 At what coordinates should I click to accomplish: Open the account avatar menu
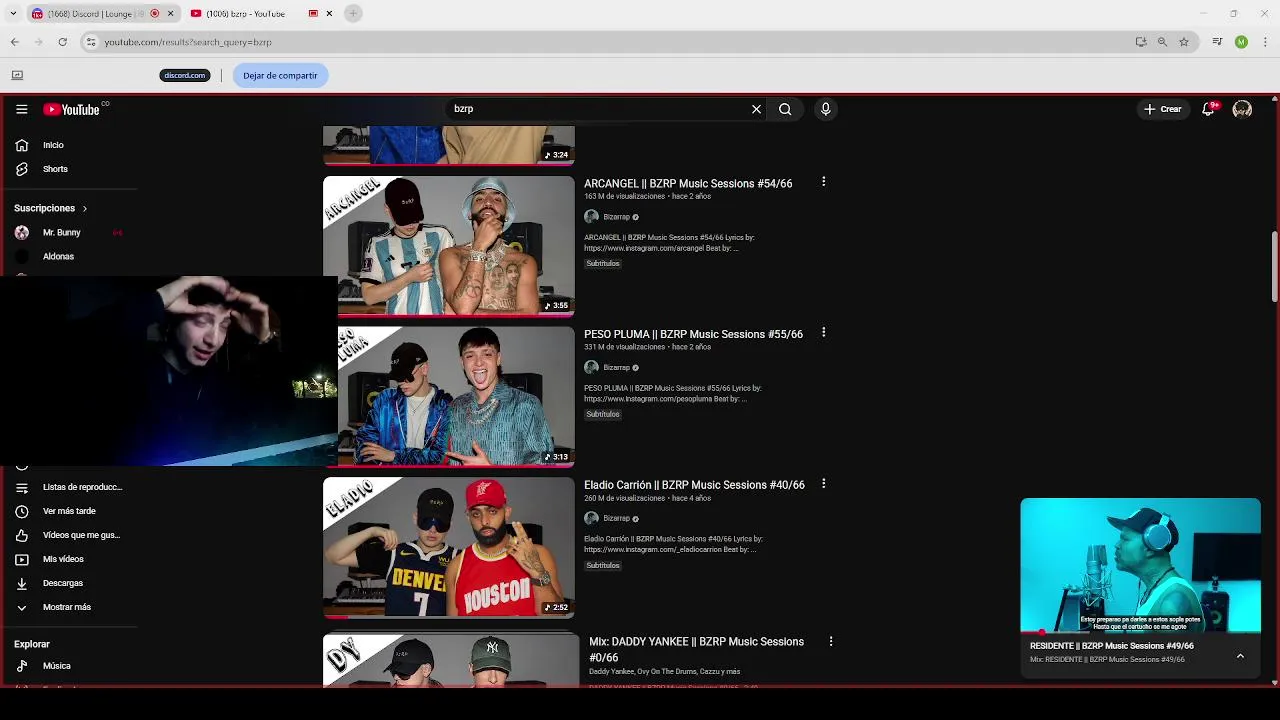coord(1242,109)
